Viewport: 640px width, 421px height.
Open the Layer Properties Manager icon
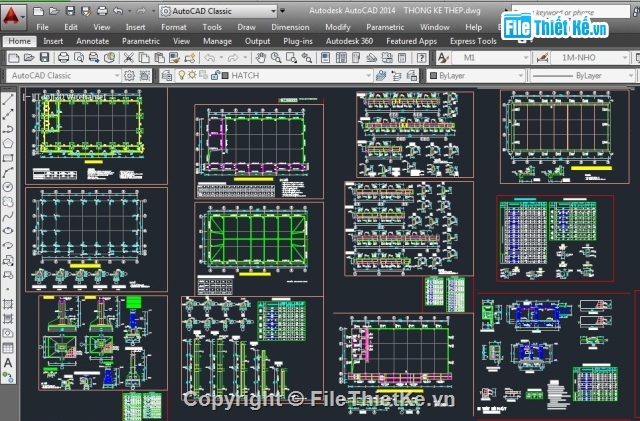167,76
